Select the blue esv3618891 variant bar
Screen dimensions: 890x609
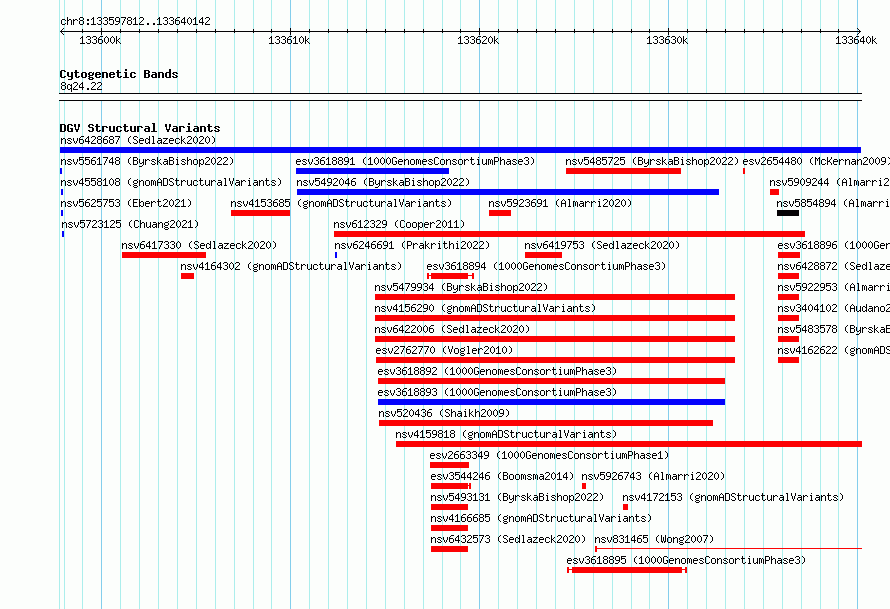pos(372,171)
